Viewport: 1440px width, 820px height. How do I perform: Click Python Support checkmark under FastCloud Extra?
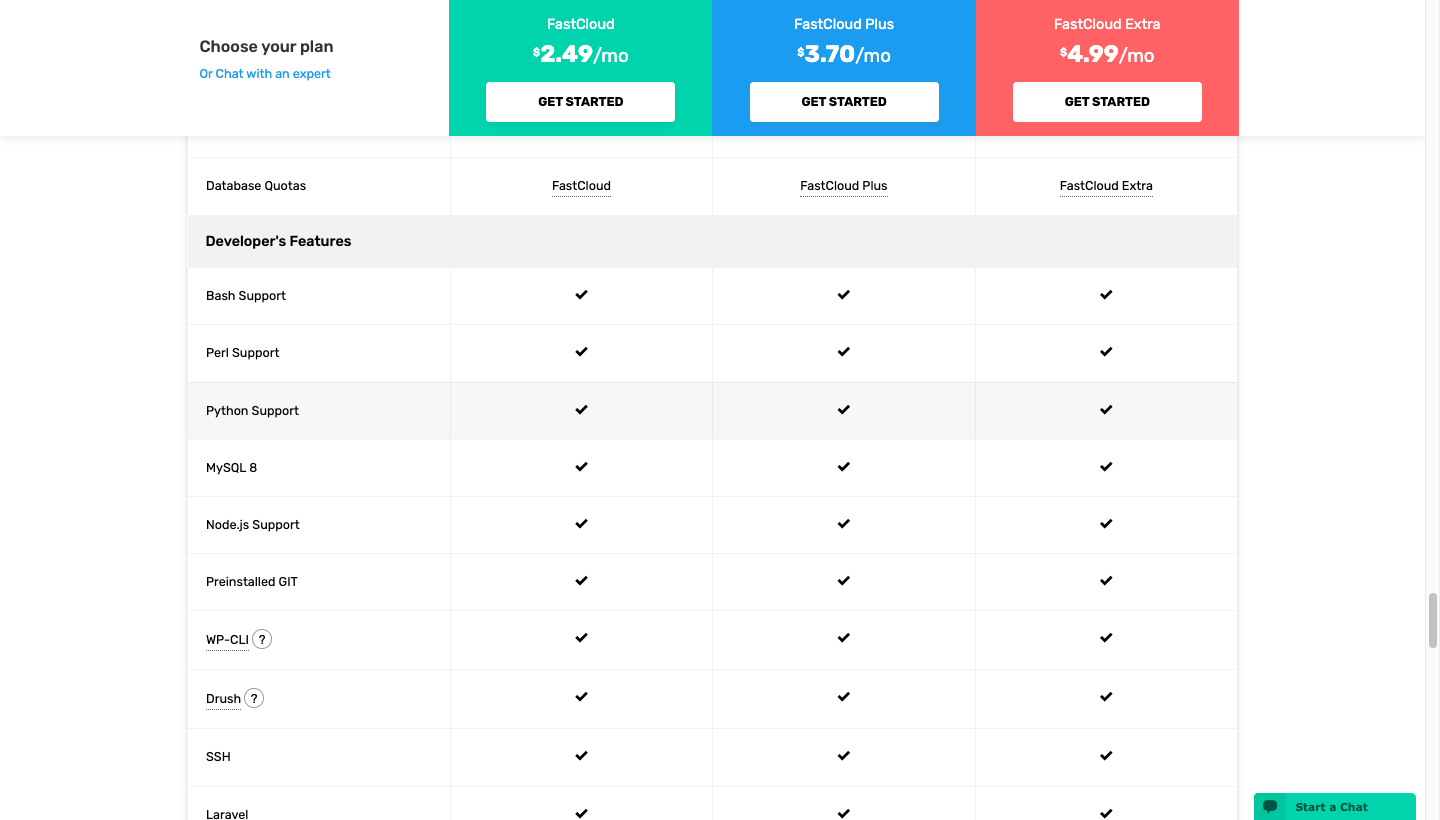pos(1106,410)
